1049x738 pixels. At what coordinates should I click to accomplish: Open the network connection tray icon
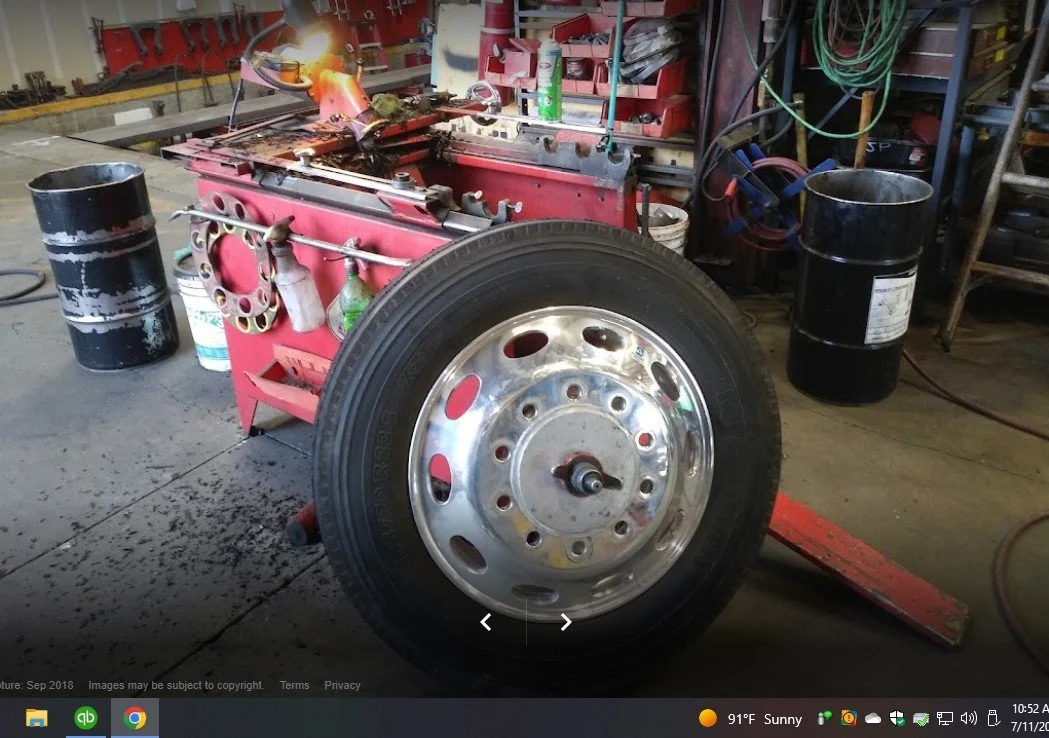click(x=945, y=719)
